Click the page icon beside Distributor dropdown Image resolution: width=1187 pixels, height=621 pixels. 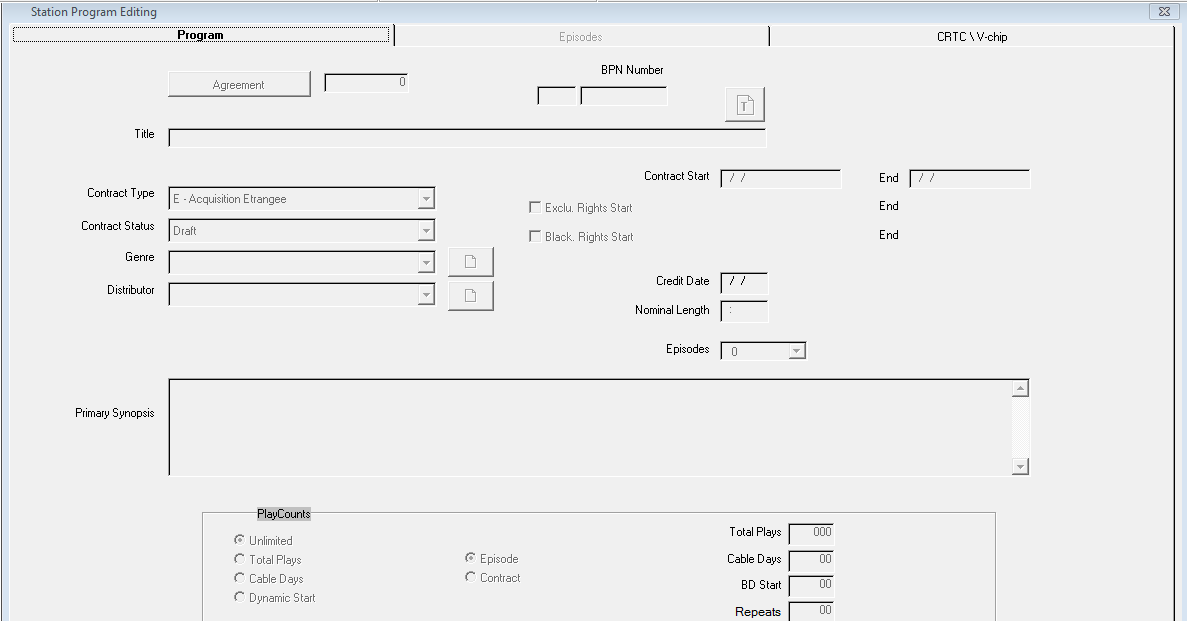pyautogui.click(x=470, y=296)
